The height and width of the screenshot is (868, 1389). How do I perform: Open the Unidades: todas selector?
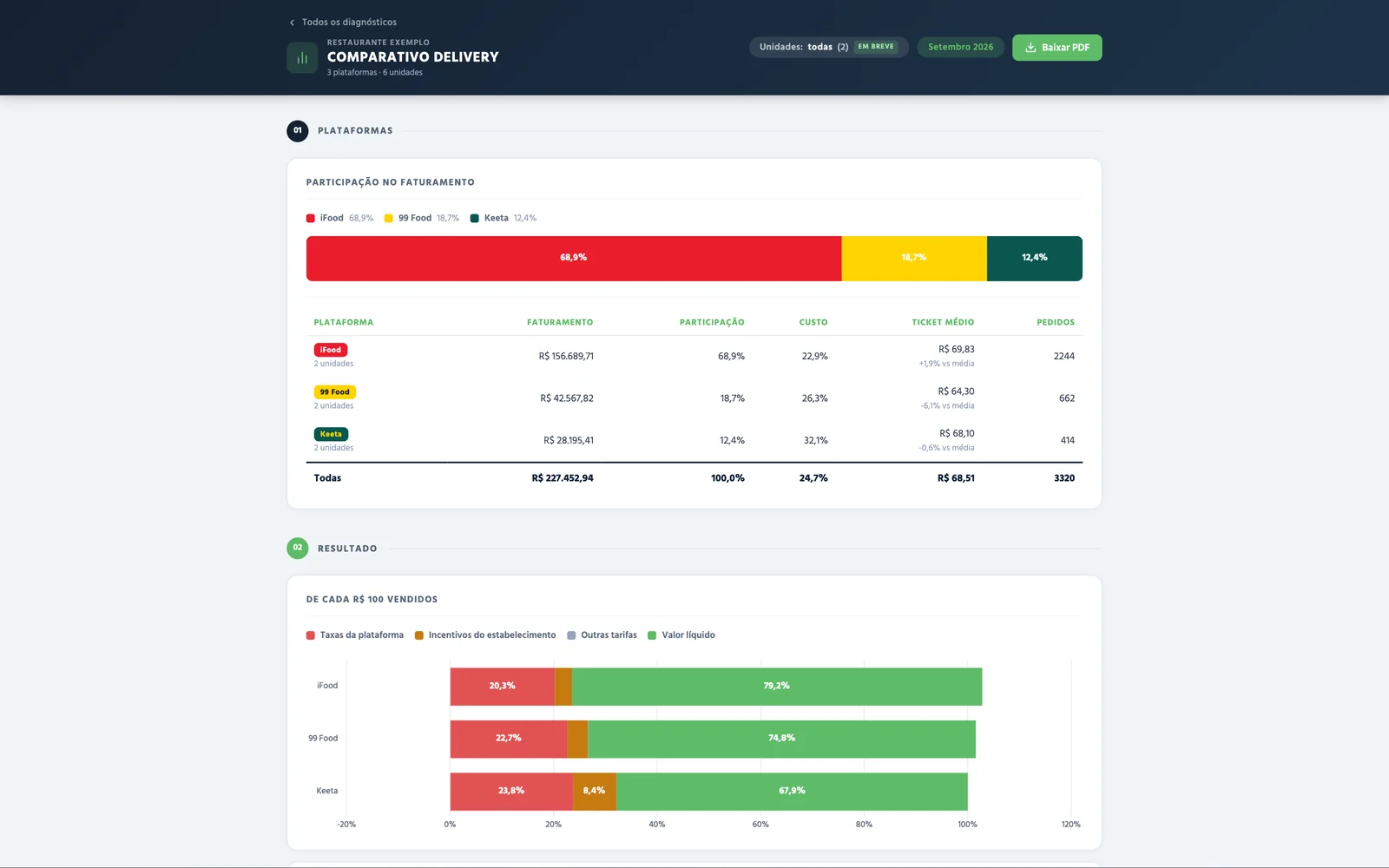pos(828,47)
